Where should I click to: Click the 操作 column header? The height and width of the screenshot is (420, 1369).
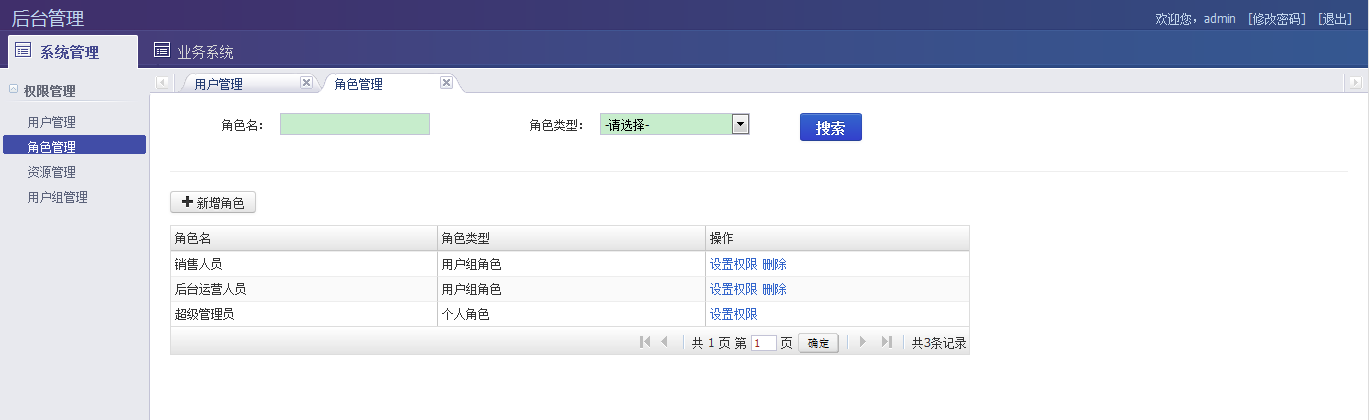pos(837,238)
